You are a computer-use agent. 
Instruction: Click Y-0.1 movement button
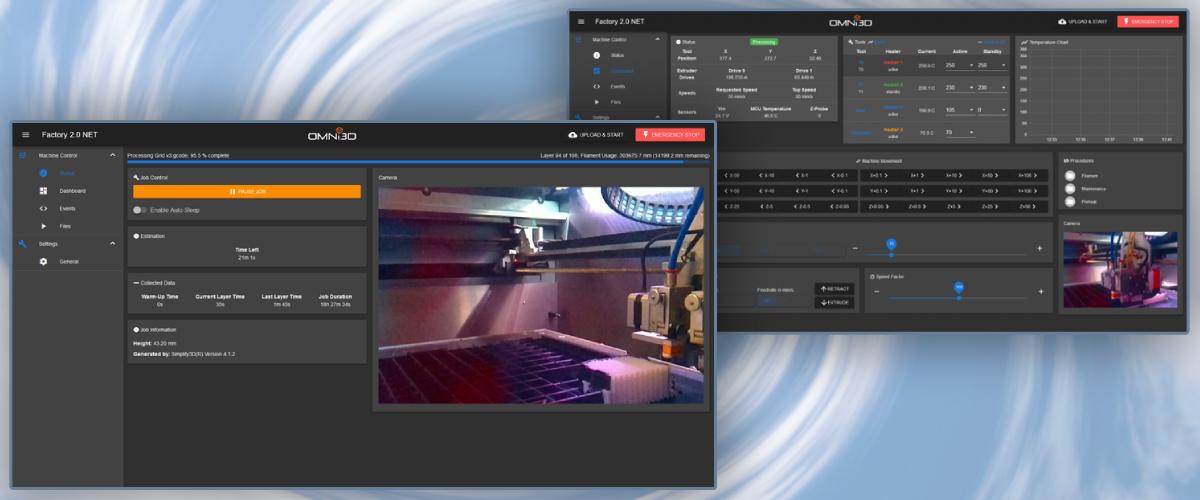click(x=840, y=190)
